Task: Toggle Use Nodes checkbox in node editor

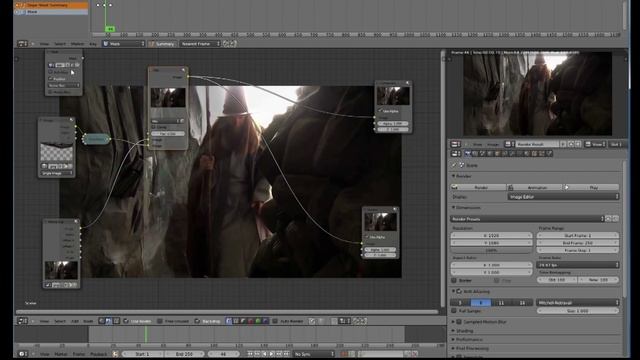Action: click(x=126, y=321)
